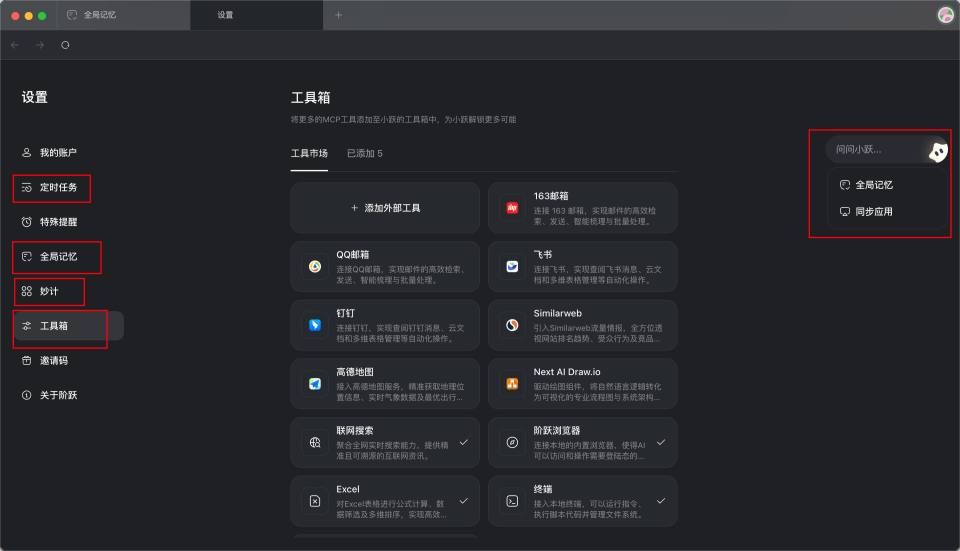
Task: Click the 终端 terminal icon
Action: coord(512,501)
